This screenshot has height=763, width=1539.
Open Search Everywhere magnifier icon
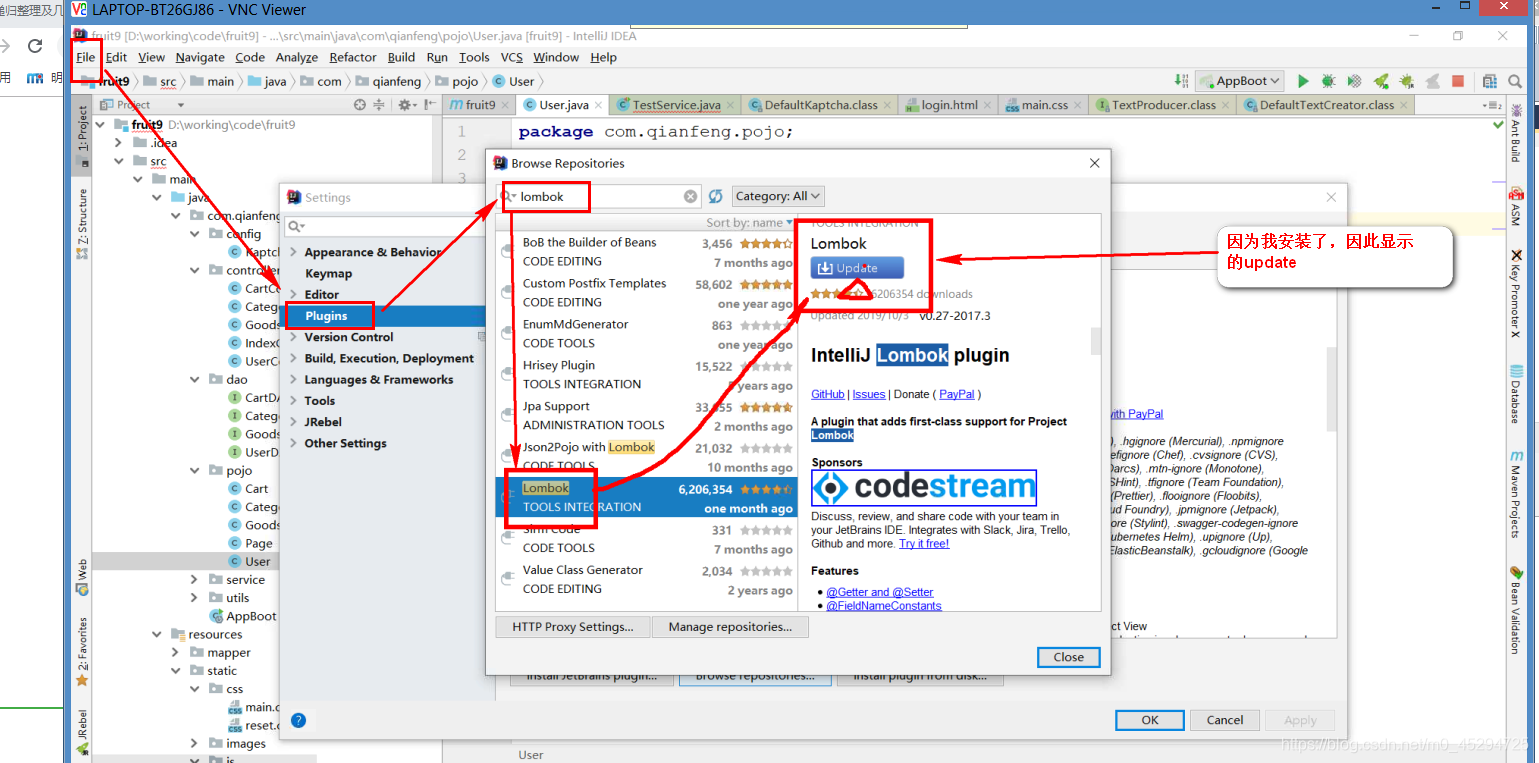tap(1516, 81)
